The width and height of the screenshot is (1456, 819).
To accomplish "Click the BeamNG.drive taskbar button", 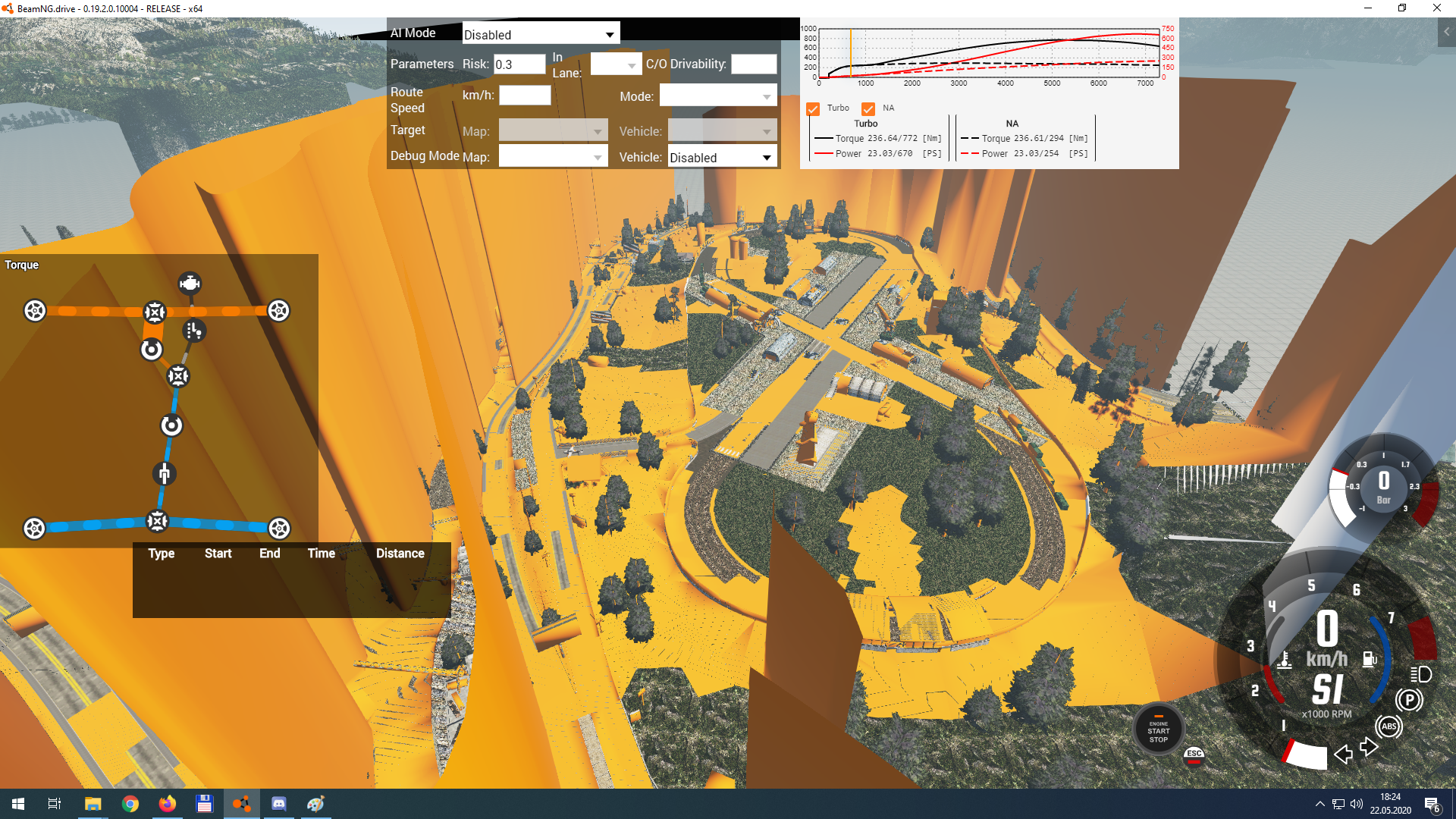I will (x=241, y=804).
